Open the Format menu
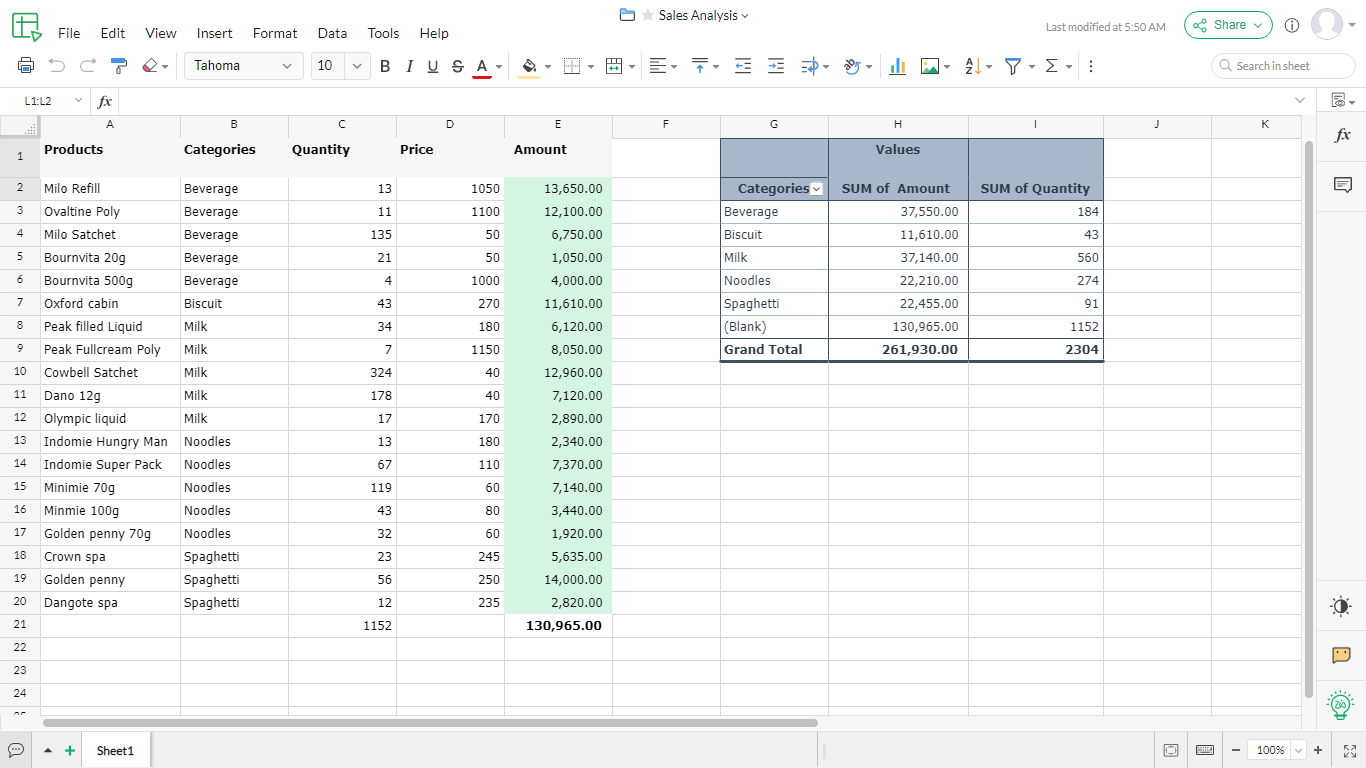This screenshot has height=768, width=1366. [275, 33]
